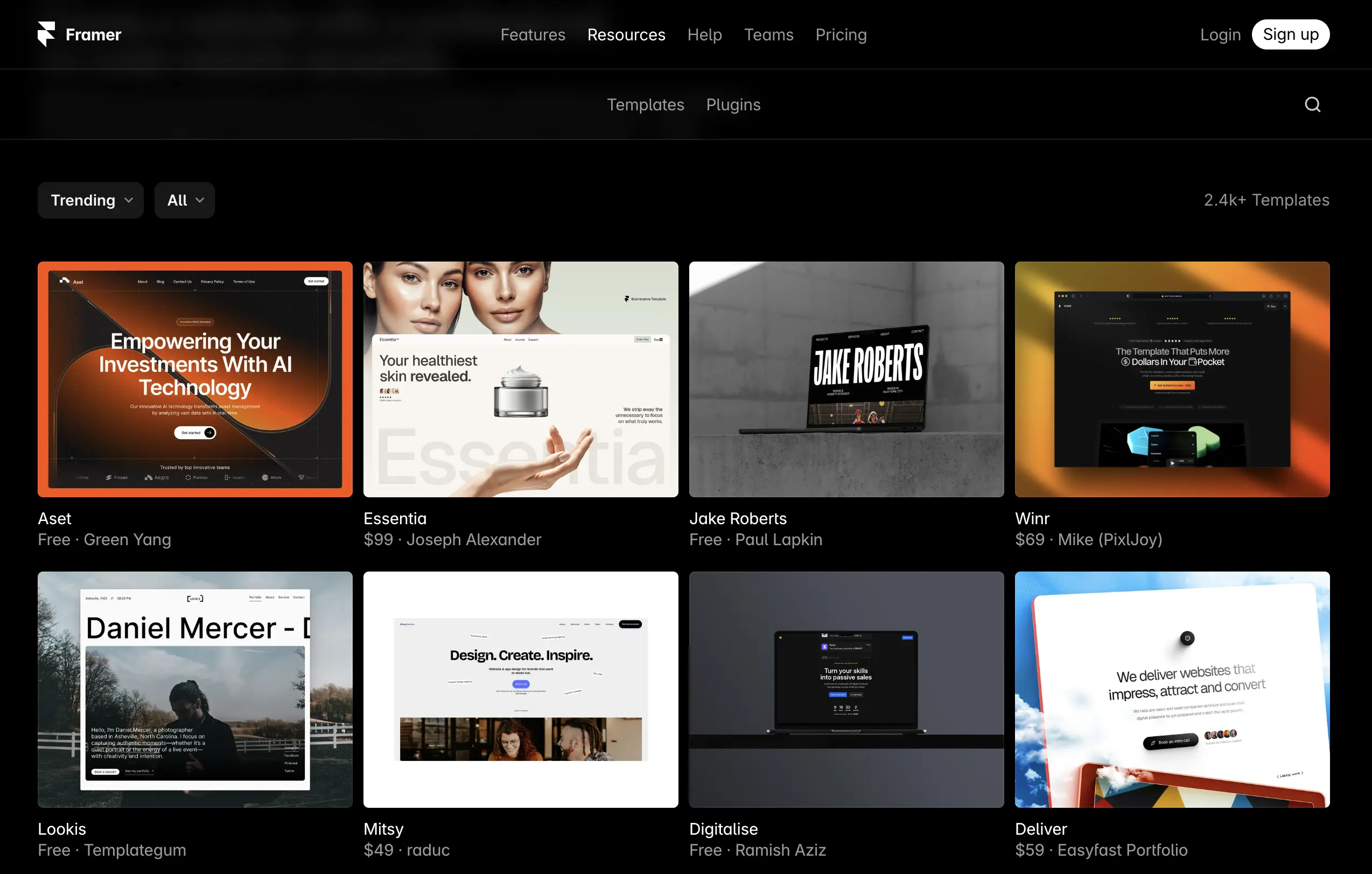The image size is (1372, 874).
Task: Open the Lookis template thumbnail
Action: 195,689
